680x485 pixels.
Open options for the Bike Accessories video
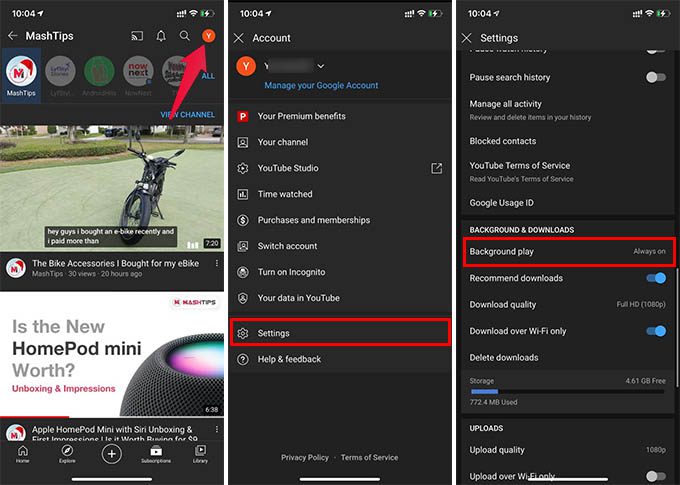[x=216, y=263]
